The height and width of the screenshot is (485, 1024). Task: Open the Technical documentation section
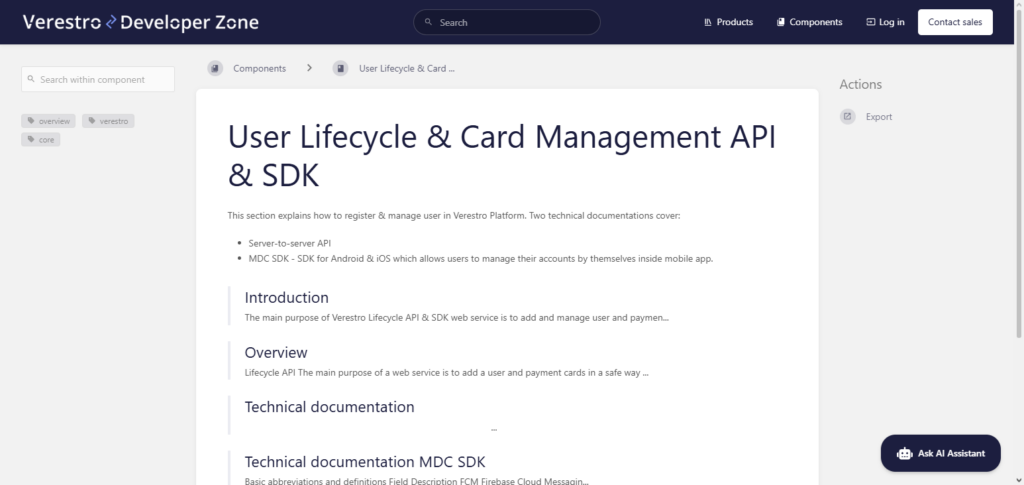(329, 407)
